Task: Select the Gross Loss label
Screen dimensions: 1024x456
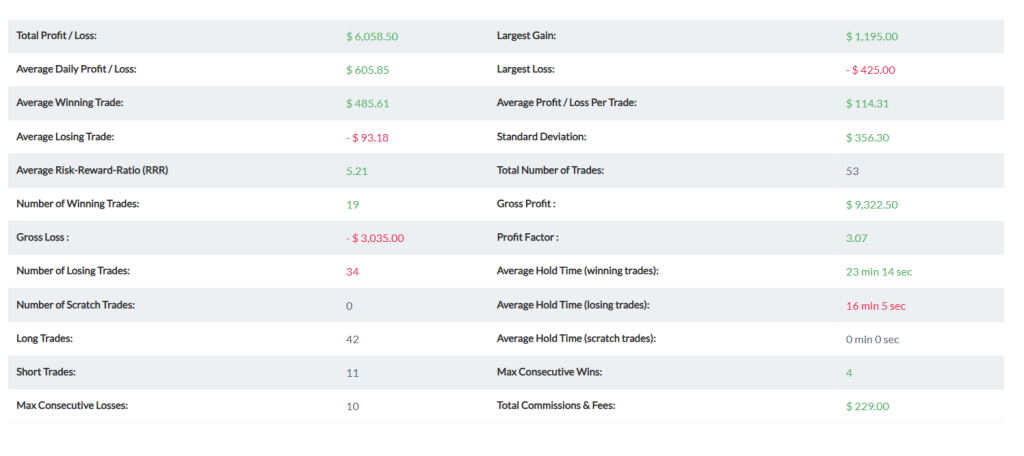Action: click(42, 237)
